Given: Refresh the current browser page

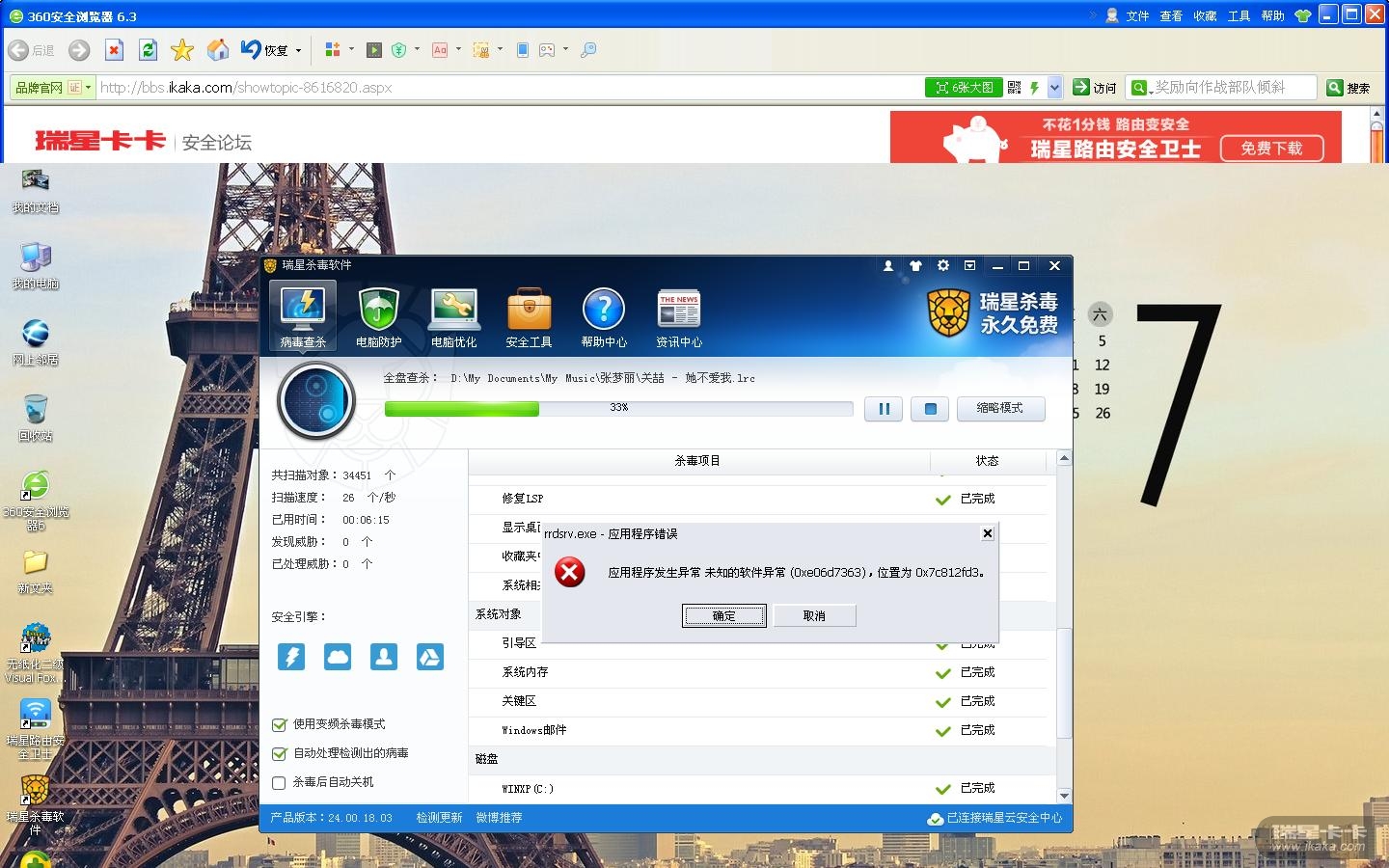Looking at the screenshot, I should 148,50.
